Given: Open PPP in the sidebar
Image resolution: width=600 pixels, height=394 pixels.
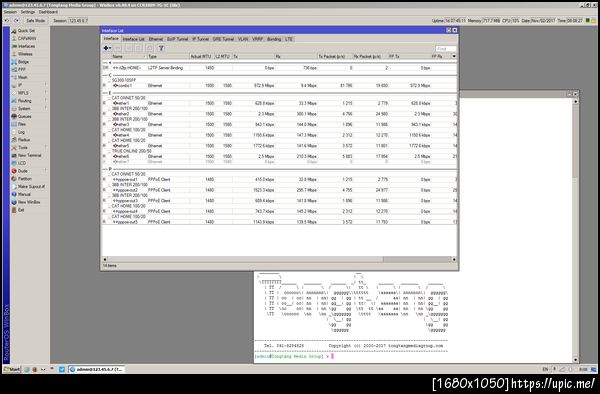Looking at the screenshot, I should tap(22, 70).
